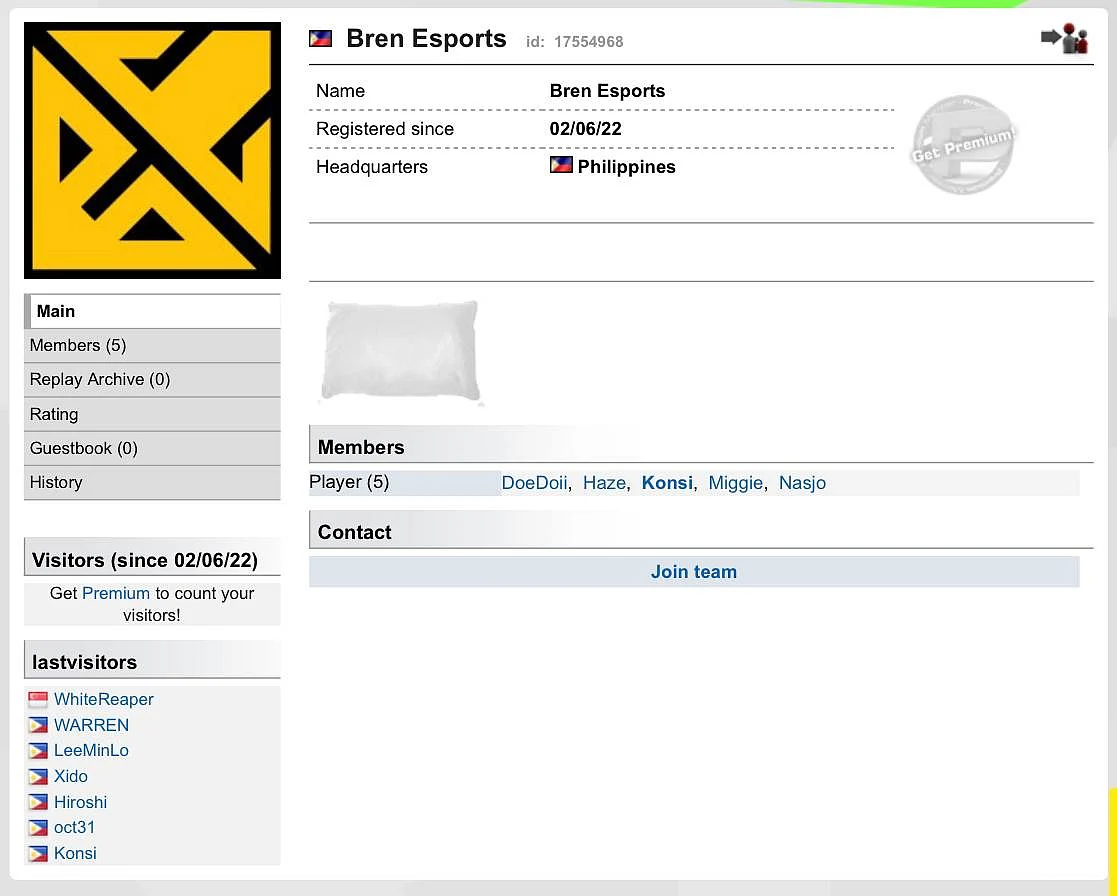Viewport: 1117px width, 896px height.
Task: Visit oct31's profile link
Action: [74, 828]
